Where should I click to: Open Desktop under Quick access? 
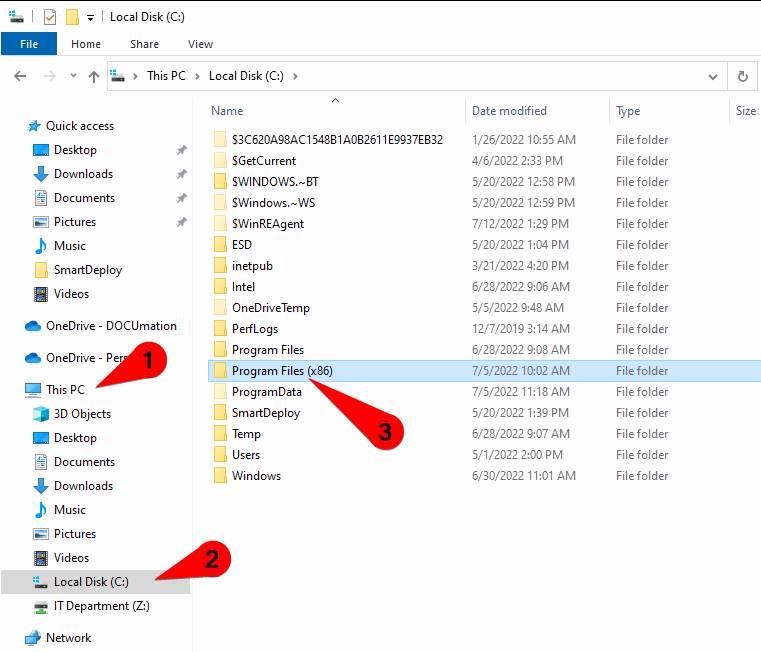pyautogui.click(x=75, y=150)
